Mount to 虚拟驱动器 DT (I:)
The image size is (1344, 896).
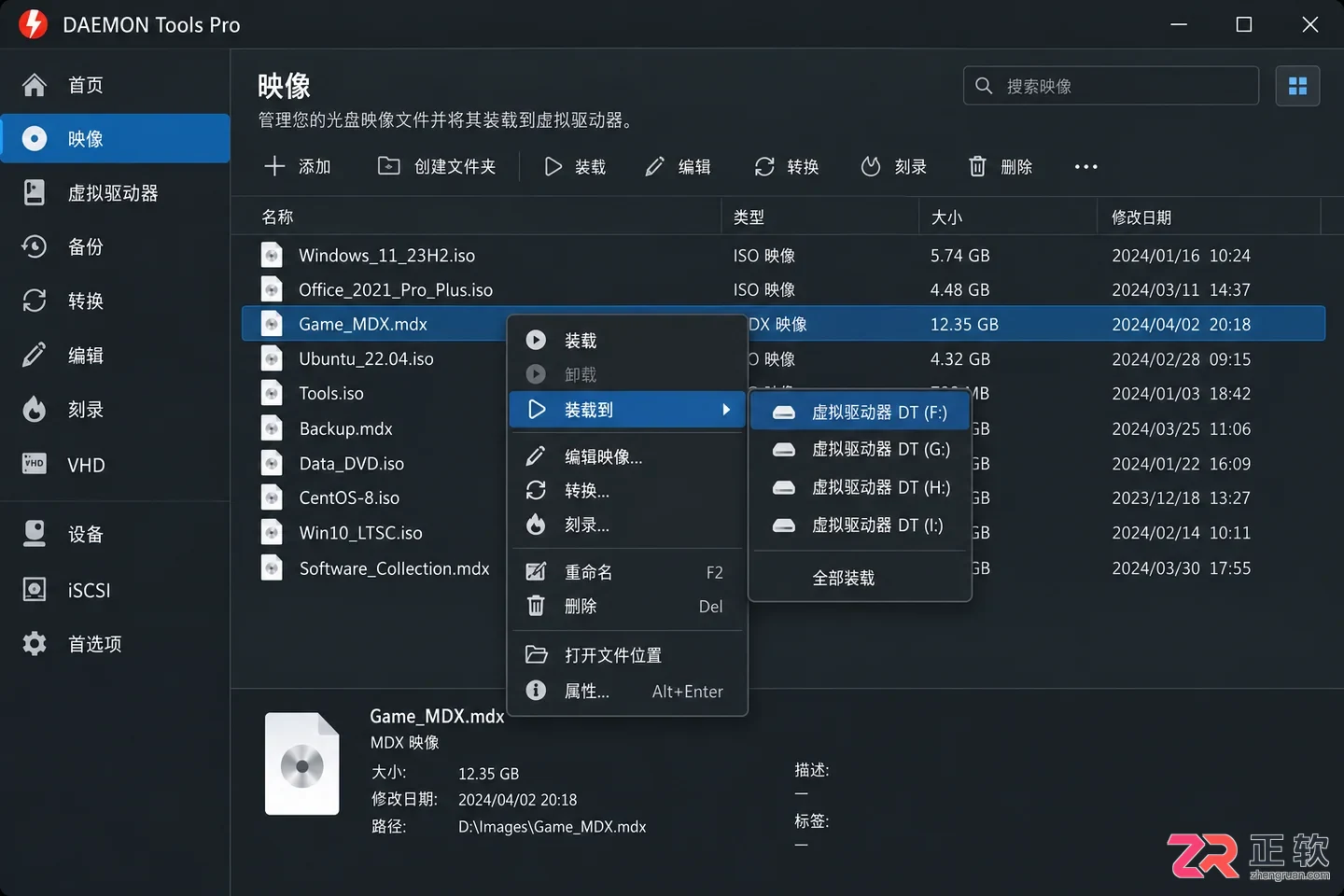[860, 525]
